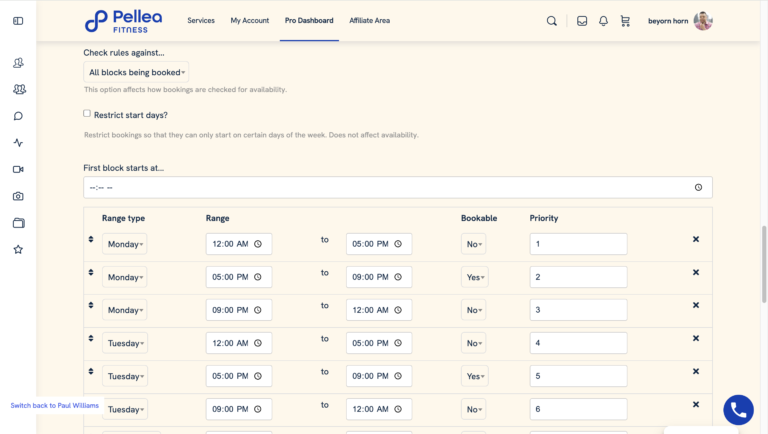This screenshot has height=434, width=768.
Task: Click the phone call floating button
Action: [x=739, y=410]
